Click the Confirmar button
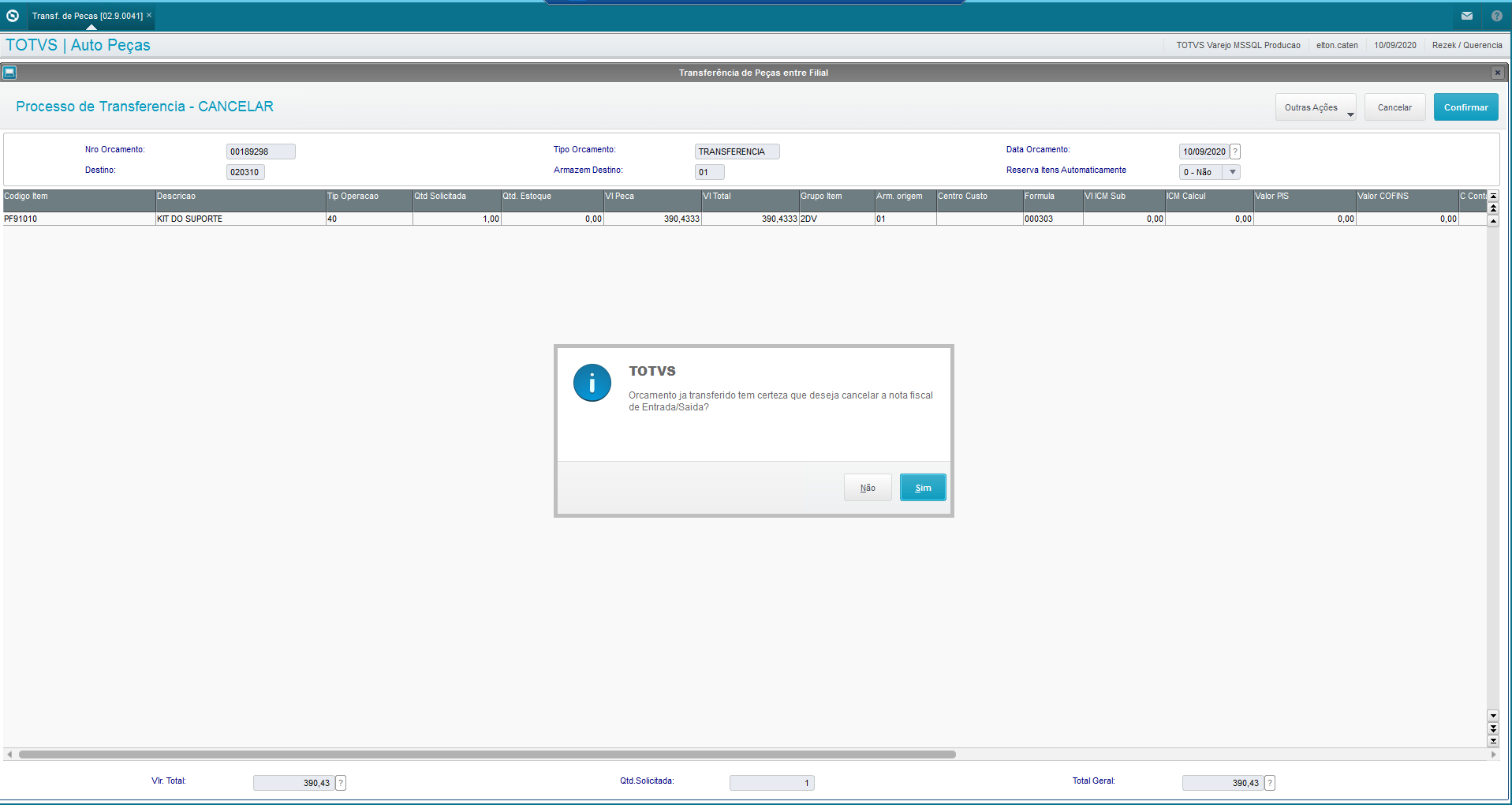 click(x=1465, y=107)
